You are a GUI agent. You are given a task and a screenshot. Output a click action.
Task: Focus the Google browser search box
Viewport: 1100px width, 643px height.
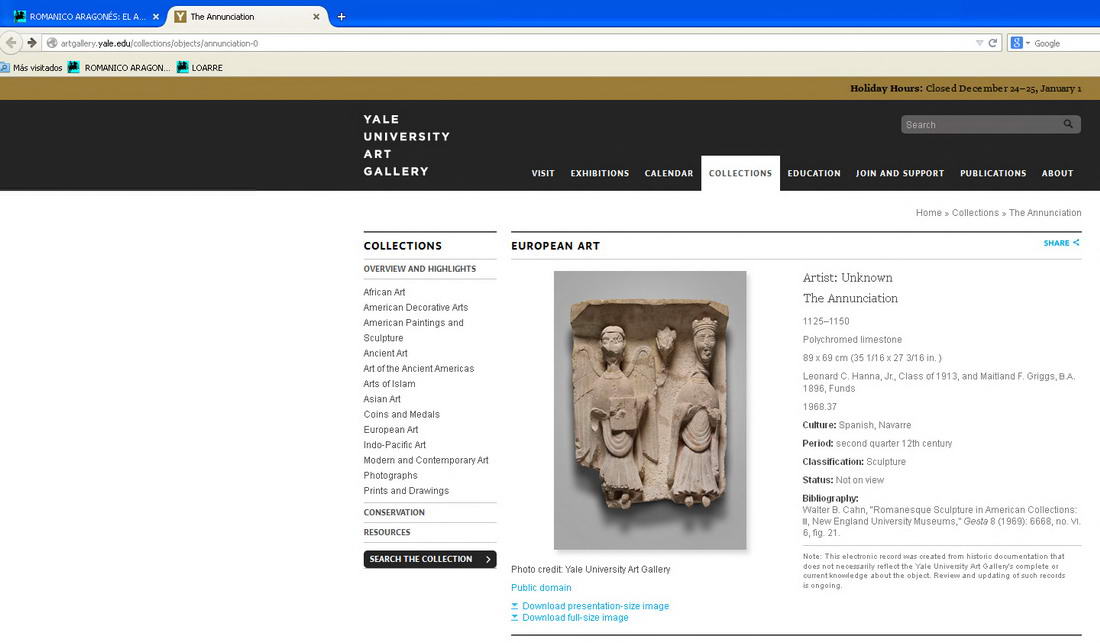tap(1065, 43)
